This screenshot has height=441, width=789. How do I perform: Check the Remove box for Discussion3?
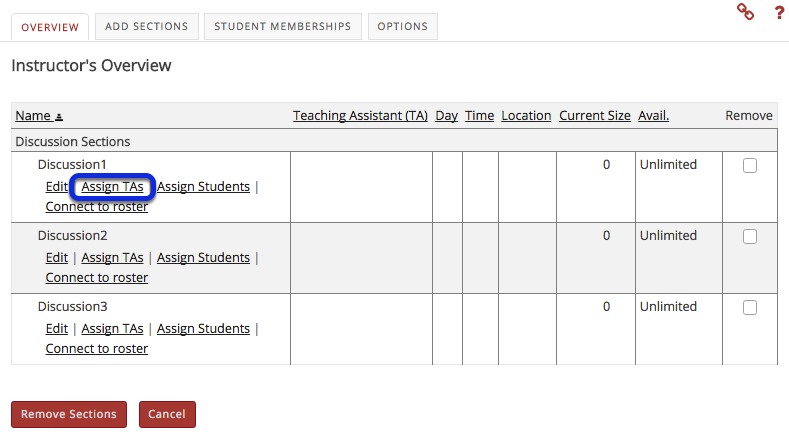click(750, 308)
